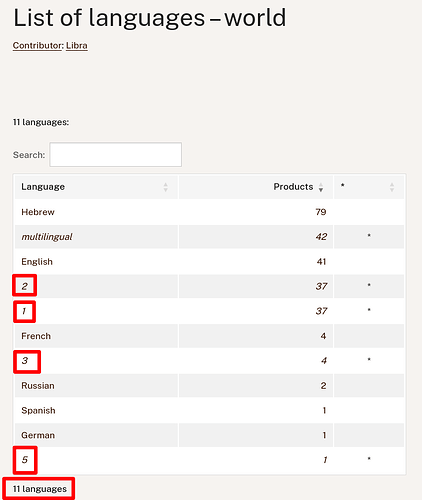This screenshot has width=422, height=500.
Task: Click the language entry labeled 5
Action: coord(25,460)
